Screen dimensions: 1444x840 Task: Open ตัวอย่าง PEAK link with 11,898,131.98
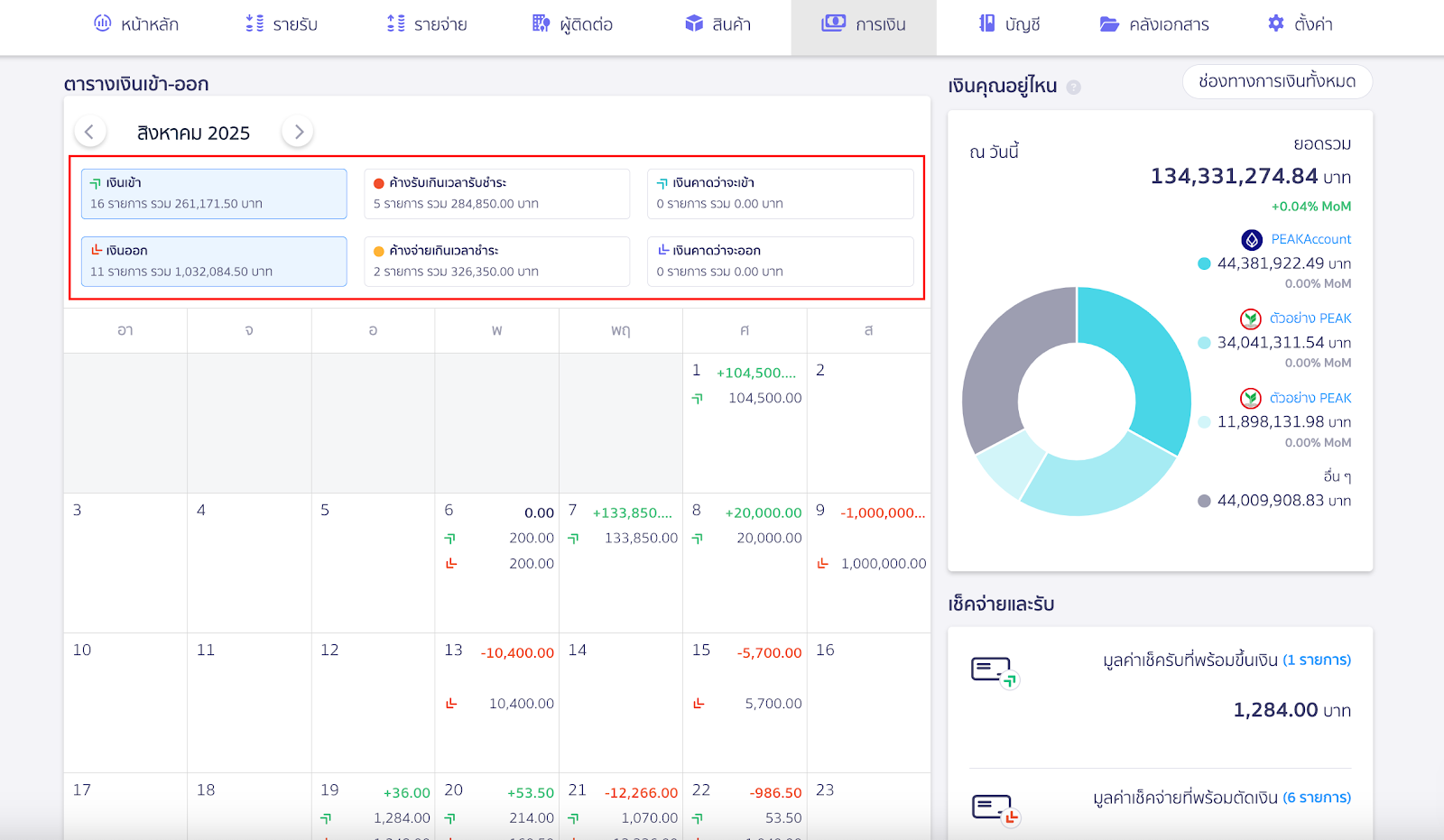(x=1310, y=398)
